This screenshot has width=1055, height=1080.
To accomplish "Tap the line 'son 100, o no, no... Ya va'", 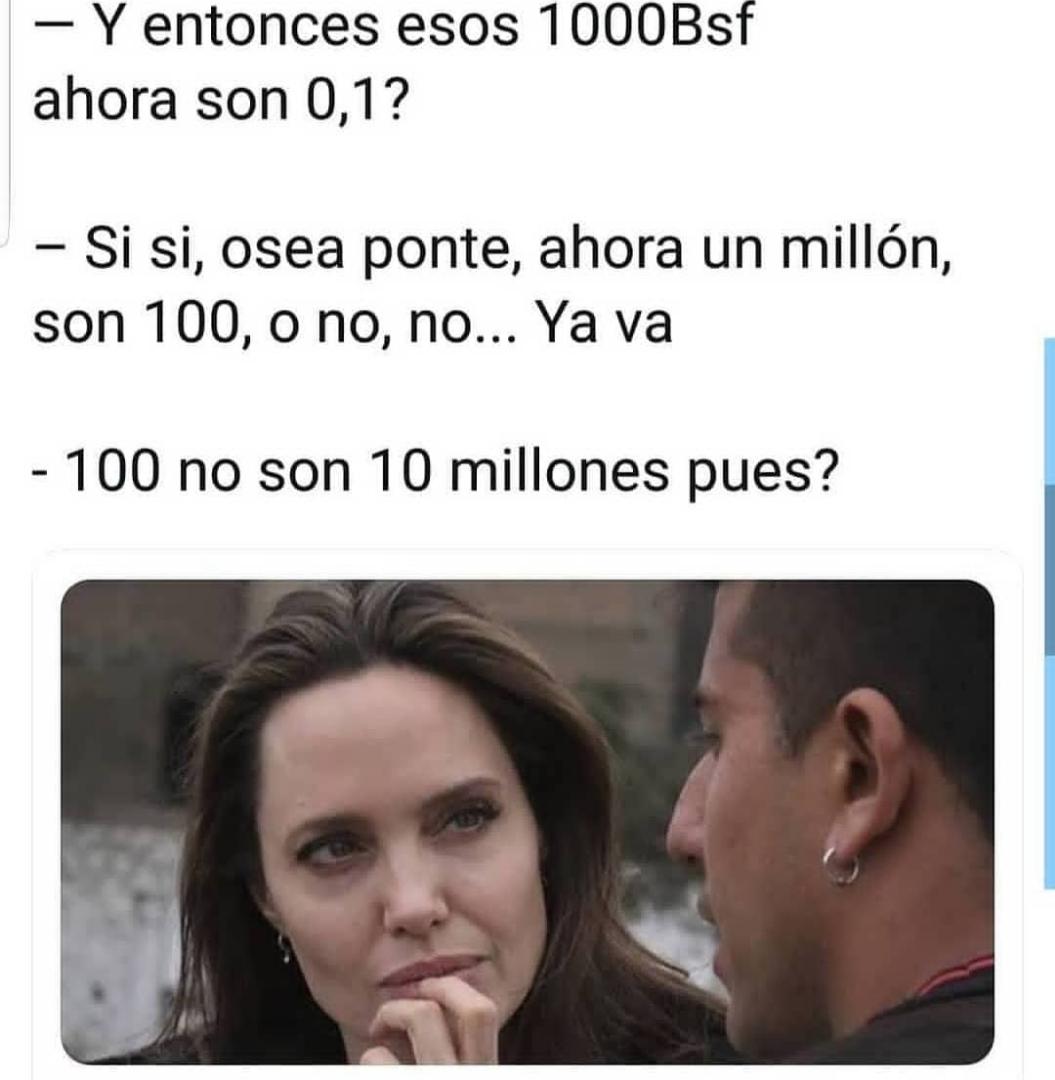I will click(x=353, y=323).
